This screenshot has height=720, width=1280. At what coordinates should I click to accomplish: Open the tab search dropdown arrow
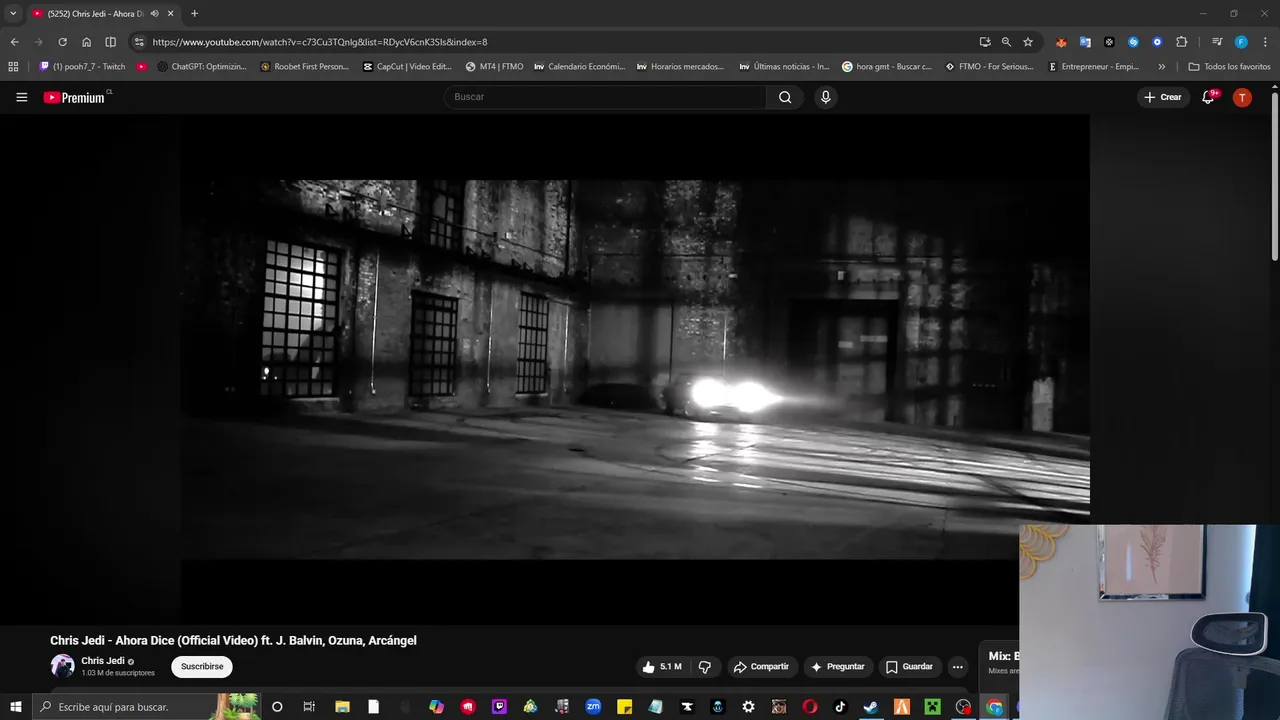click(13, 14)
